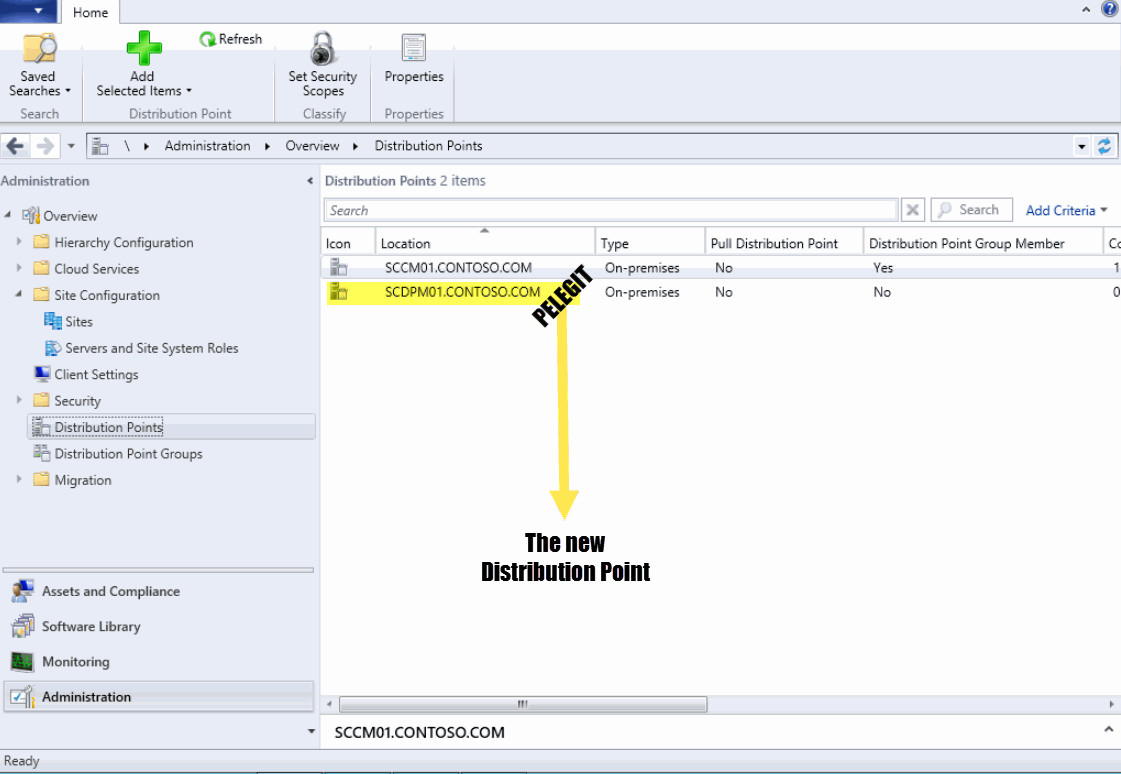This screenshot has height=774, width=1121.
Task: Collapse the ribbon with the caret
Action: 1086,9
